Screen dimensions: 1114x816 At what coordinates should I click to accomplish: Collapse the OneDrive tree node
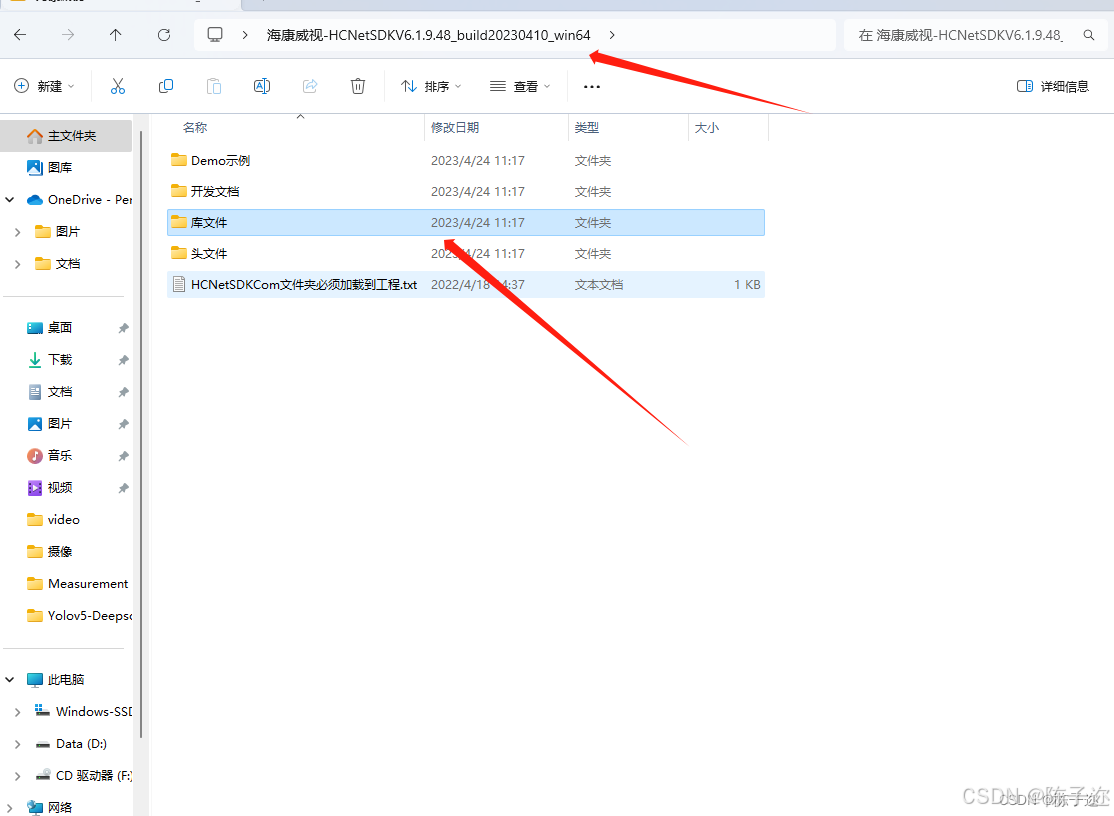(x=10, y=200)
